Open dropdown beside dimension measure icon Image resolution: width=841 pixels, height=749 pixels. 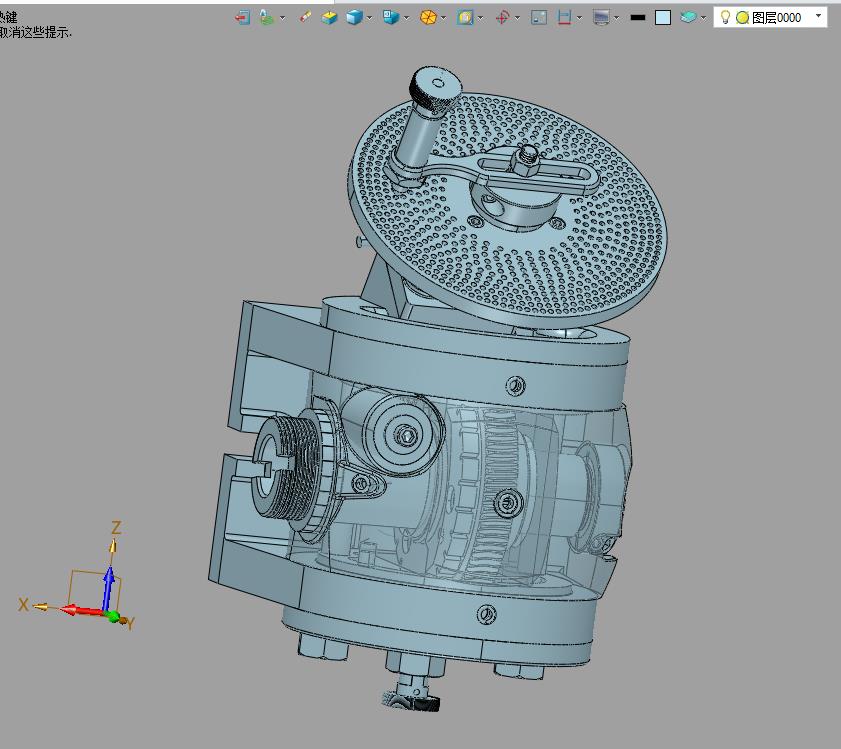point(579,18)
